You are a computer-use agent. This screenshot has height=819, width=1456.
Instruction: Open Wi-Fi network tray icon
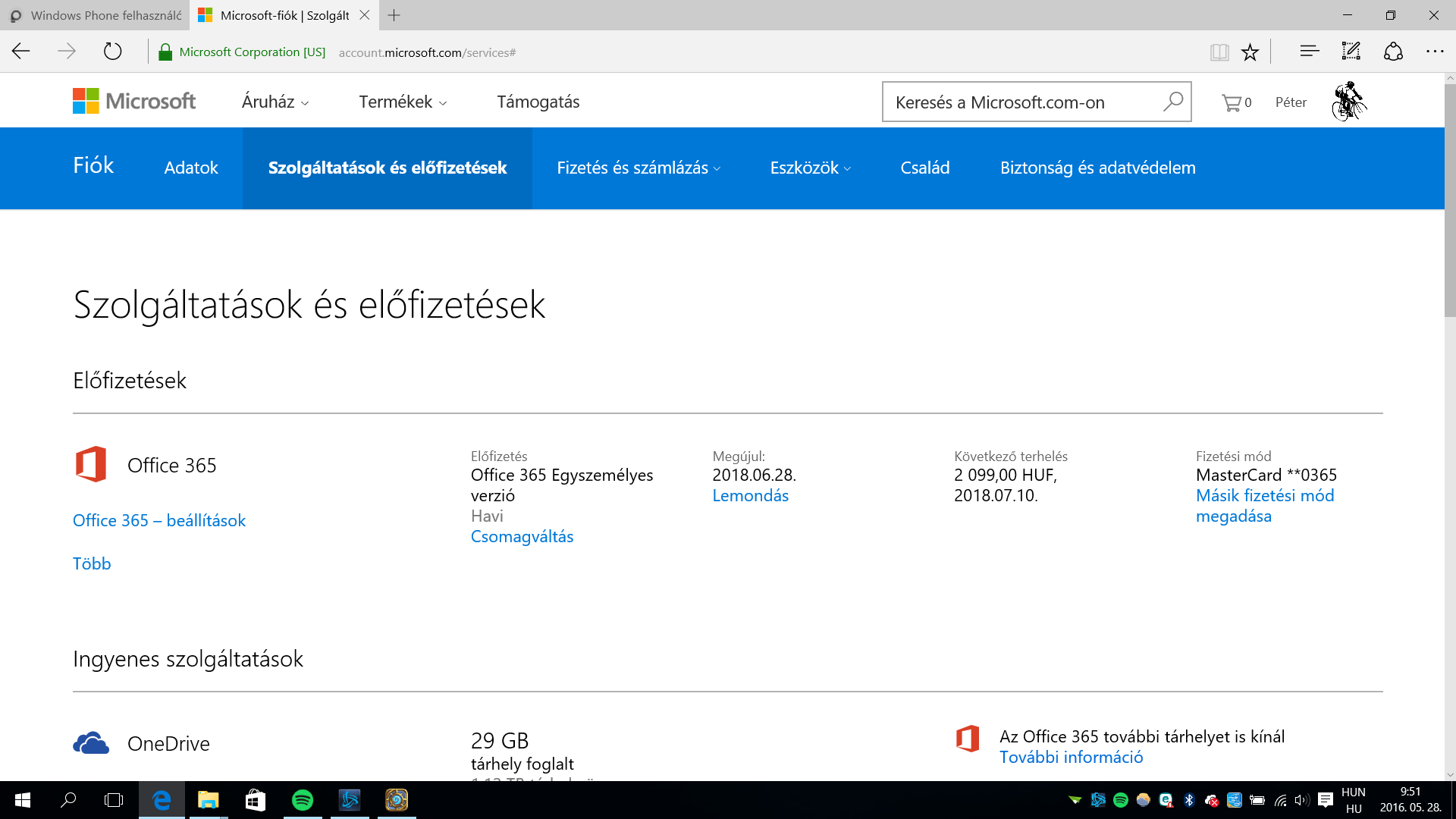click(1281, 800)
